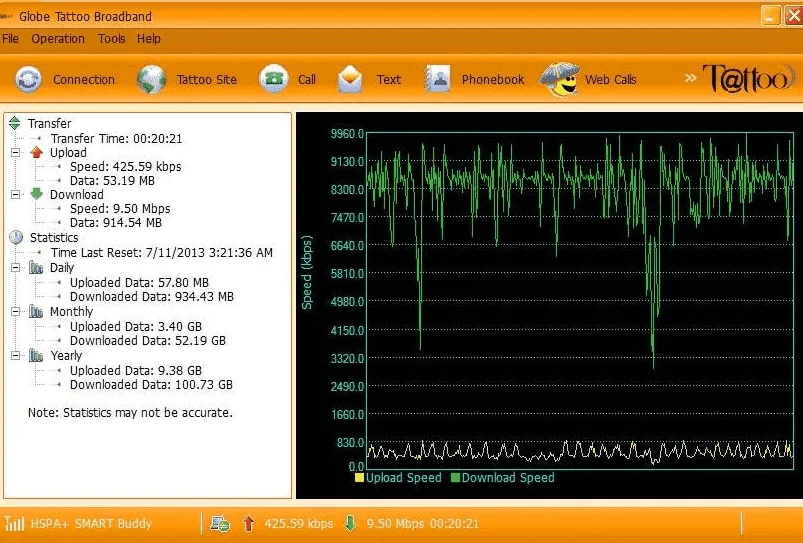The width and height of the screenshot is (803, 543).
Task: Click the Tattoo Site globe icon
Action: point(152,79)
